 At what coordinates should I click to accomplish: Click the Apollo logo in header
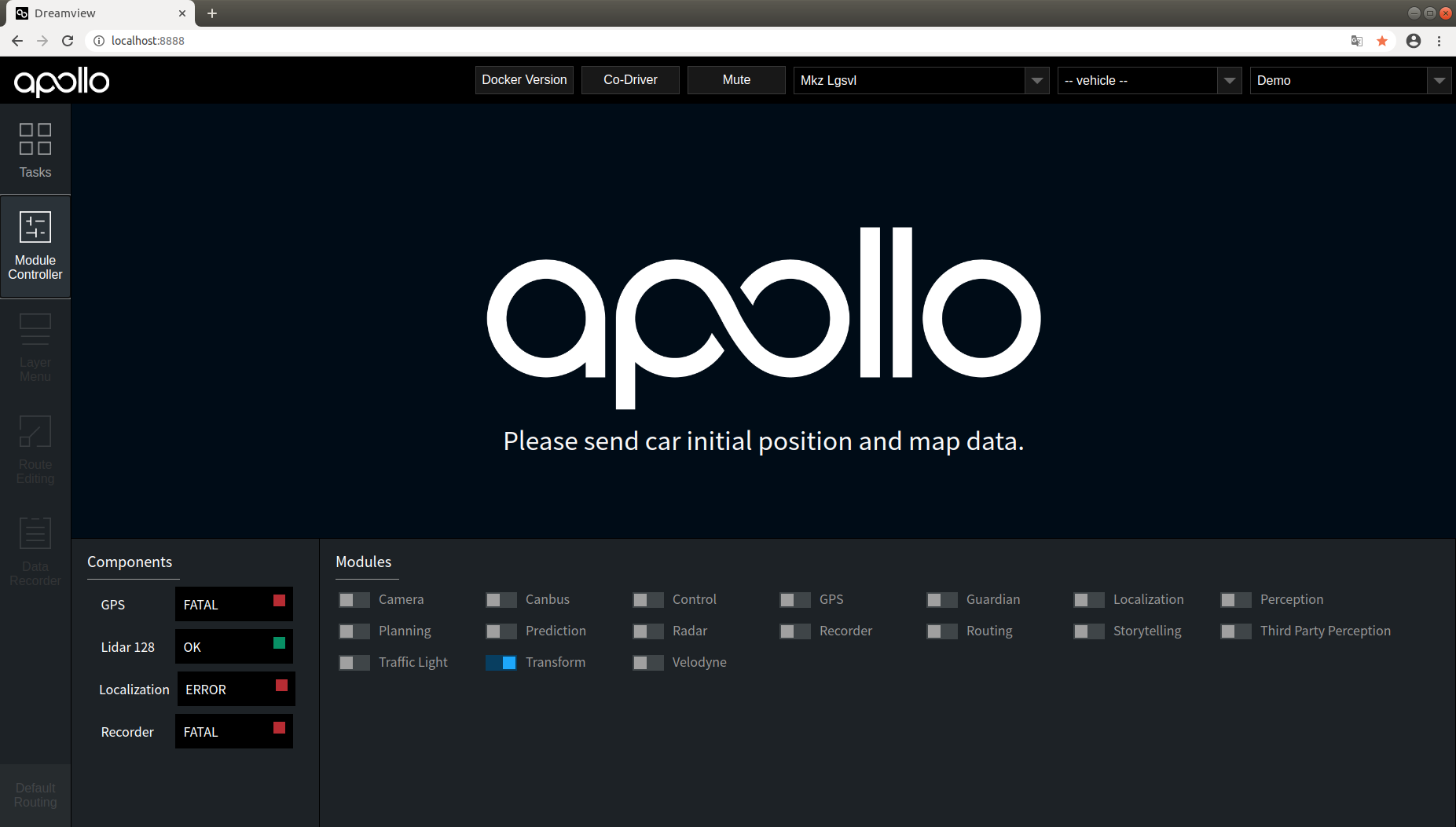pyautogui.click(x=61, y=82)
